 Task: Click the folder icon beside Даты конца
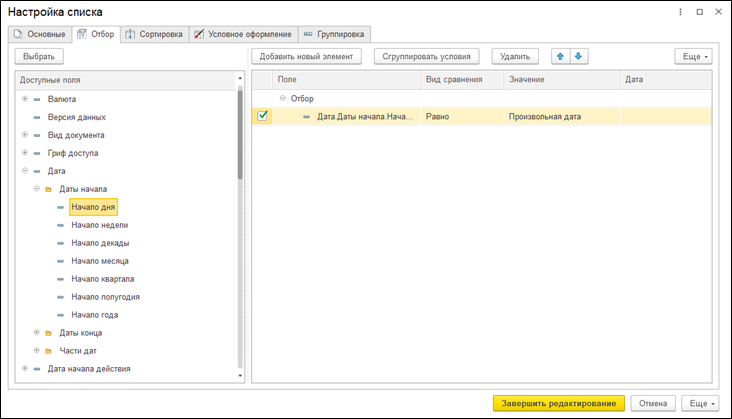coord(48,333)
